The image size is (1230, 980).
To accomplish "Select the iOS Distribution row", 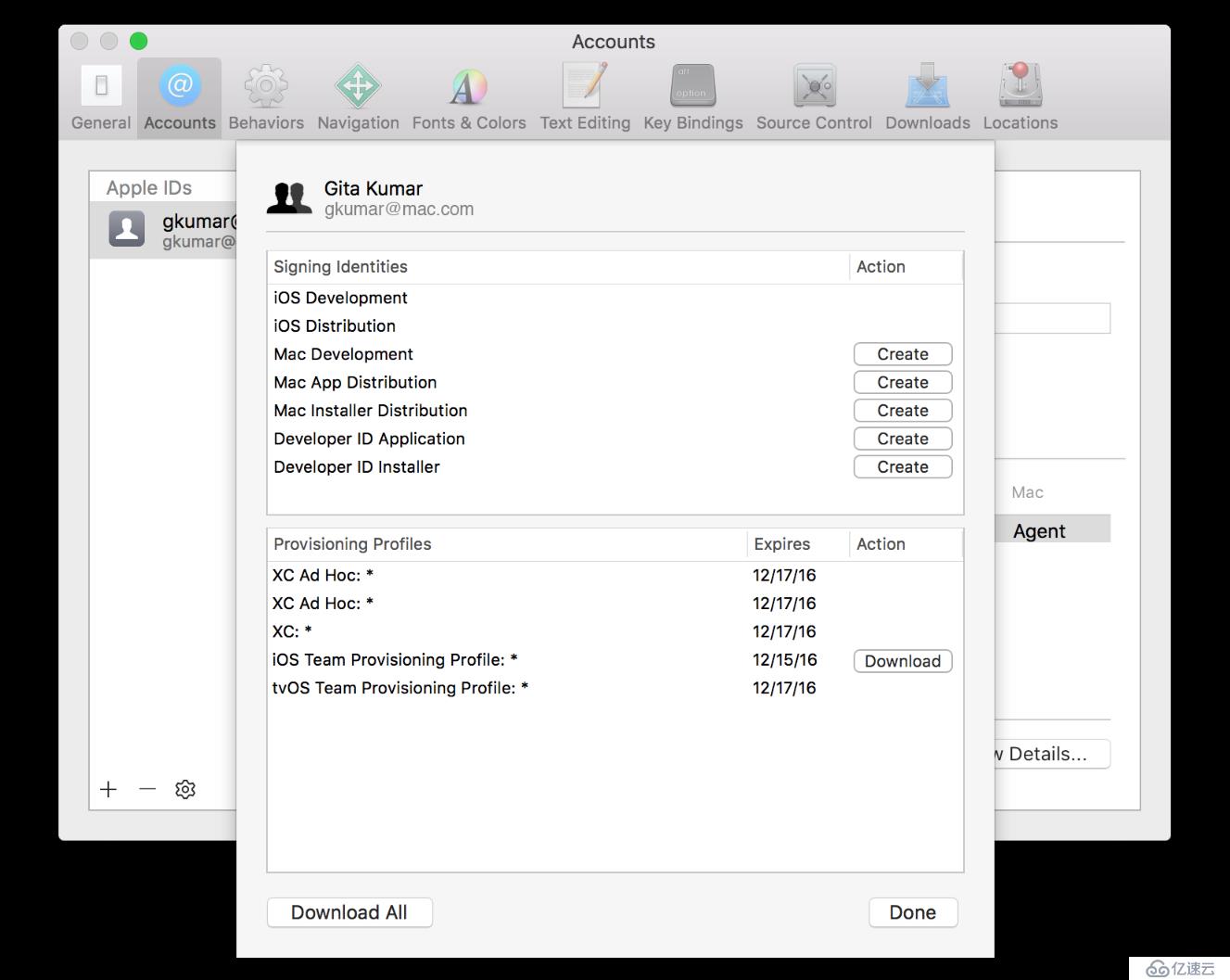I will [x=615, y=325].
